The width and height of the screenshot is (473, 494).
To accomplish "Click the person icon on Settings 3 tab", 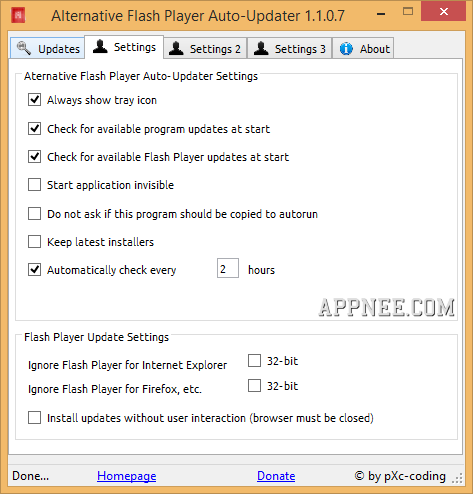I will (x=261, y=48).
